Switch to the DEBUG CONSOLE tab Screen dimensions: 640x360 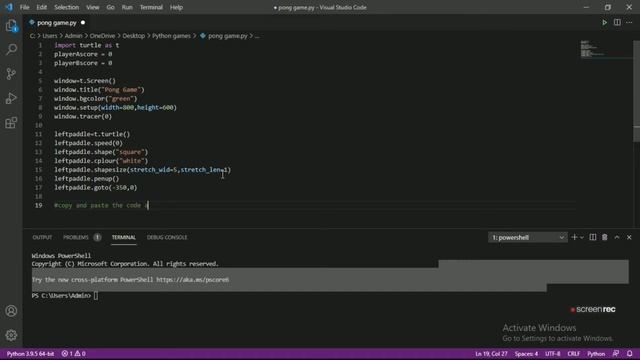click(167, 237)
